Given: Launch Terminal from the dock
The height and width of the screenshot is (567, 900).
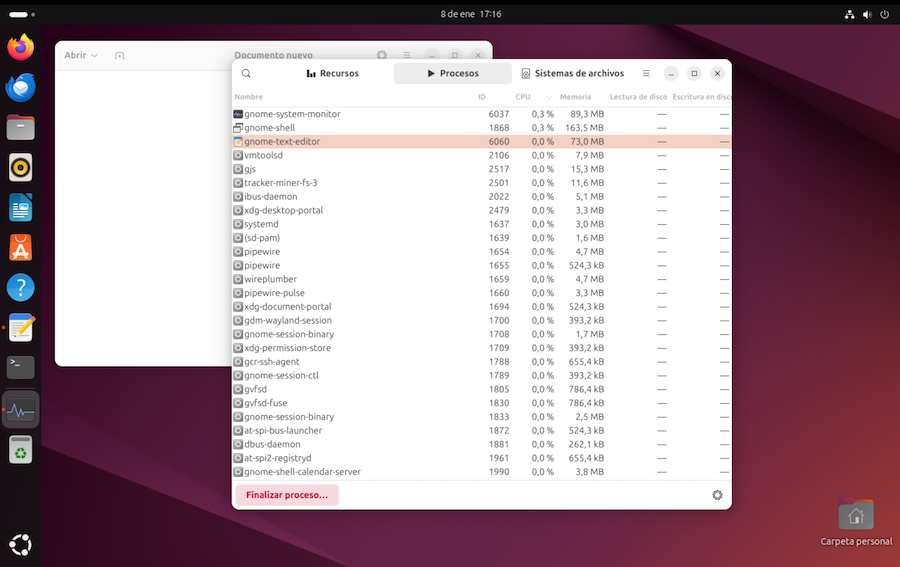Looking at the screenshot, I should coord(20,367).
